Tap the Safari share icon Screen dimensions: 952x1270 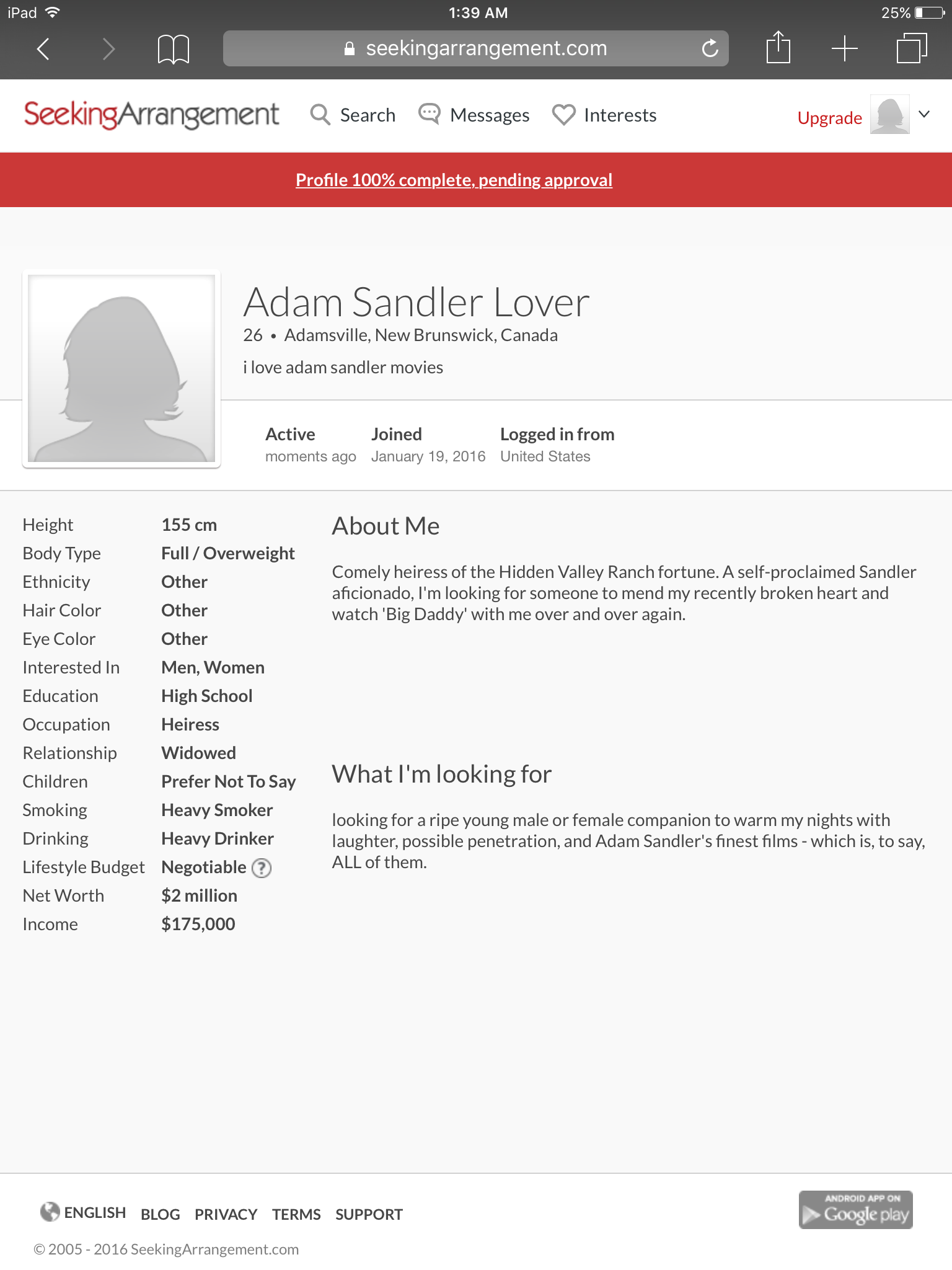pyautogui.click(x=778, y=47)
